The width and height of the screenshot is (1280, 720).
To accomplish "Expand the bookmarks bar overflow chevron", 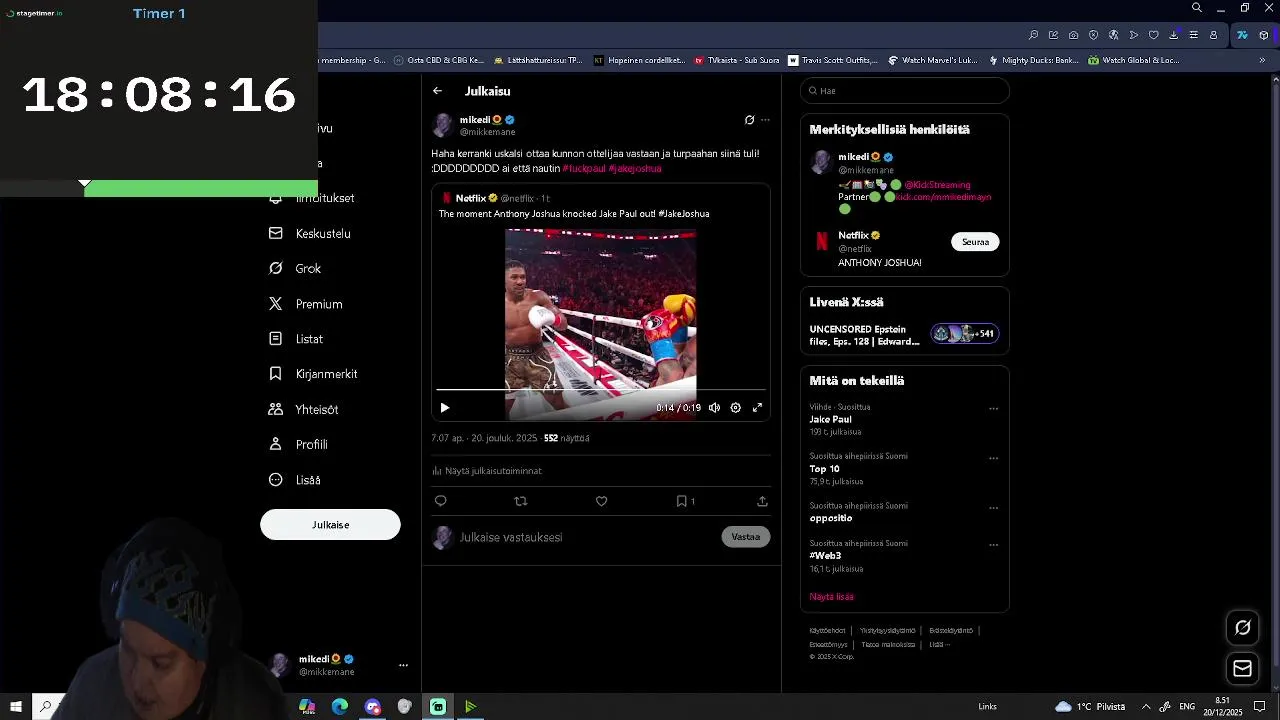I will pyautogui.click(x=1262, y=60).
